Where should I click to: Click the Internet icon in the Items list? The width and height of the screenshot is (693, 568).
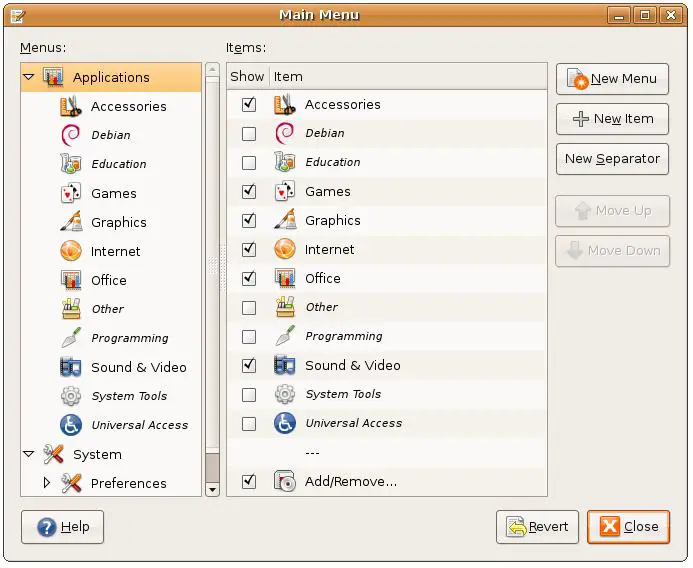click(285, 249)
